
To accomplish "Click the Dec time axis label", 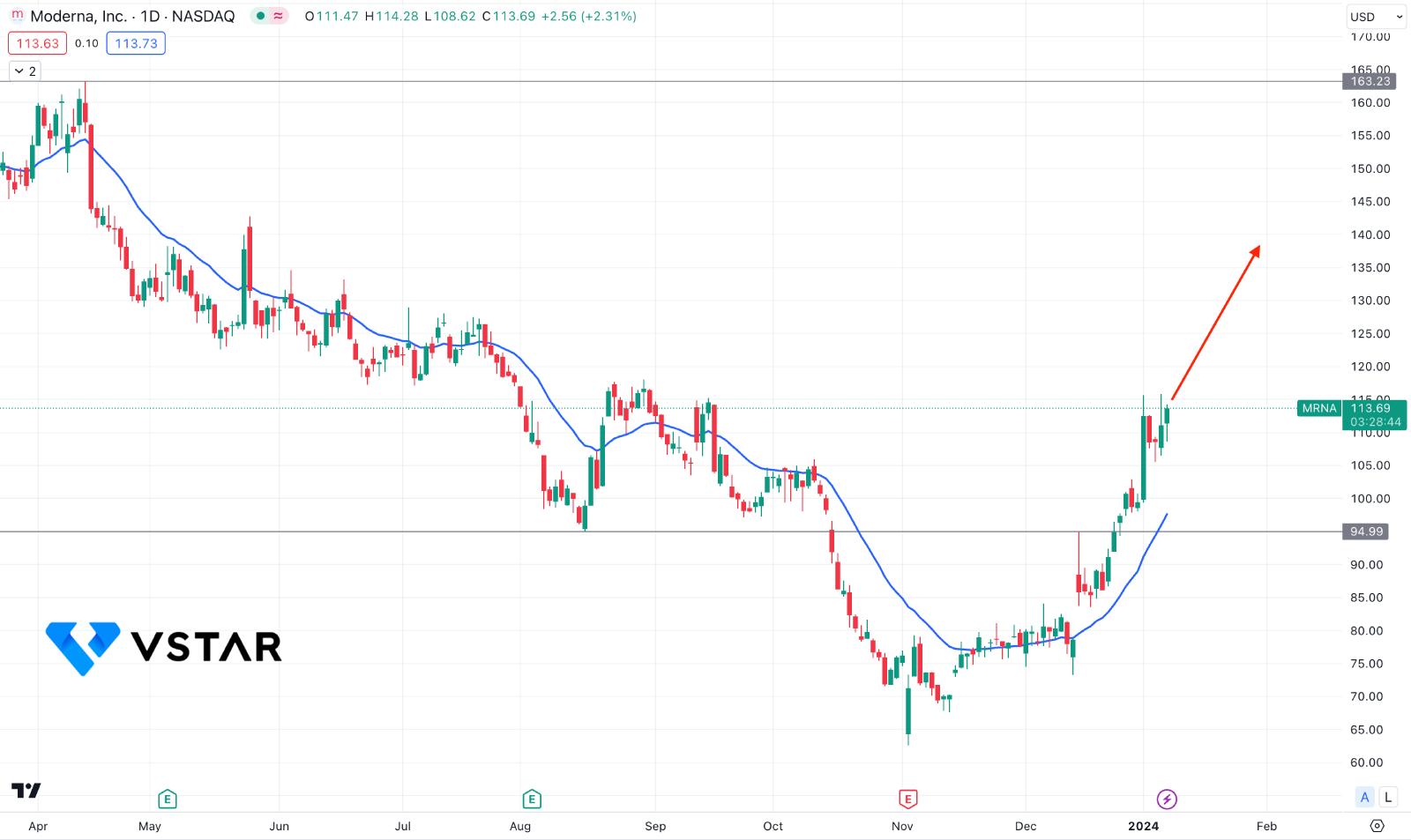I will click(x=1026, y=826).
